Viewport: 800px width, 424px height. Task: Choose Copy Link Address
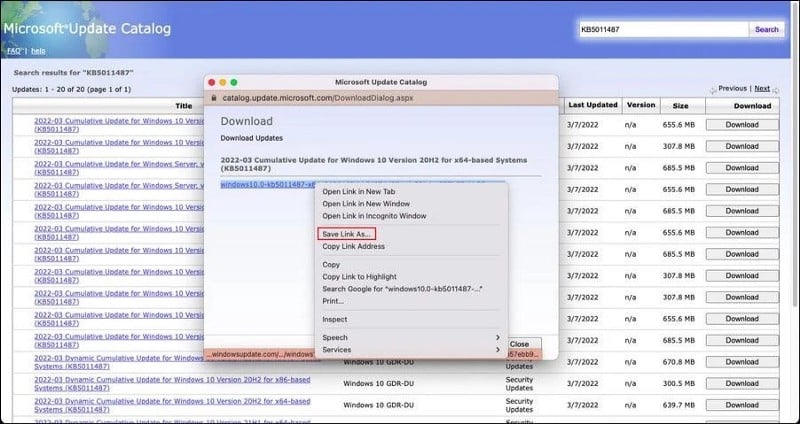pos(353,247)
